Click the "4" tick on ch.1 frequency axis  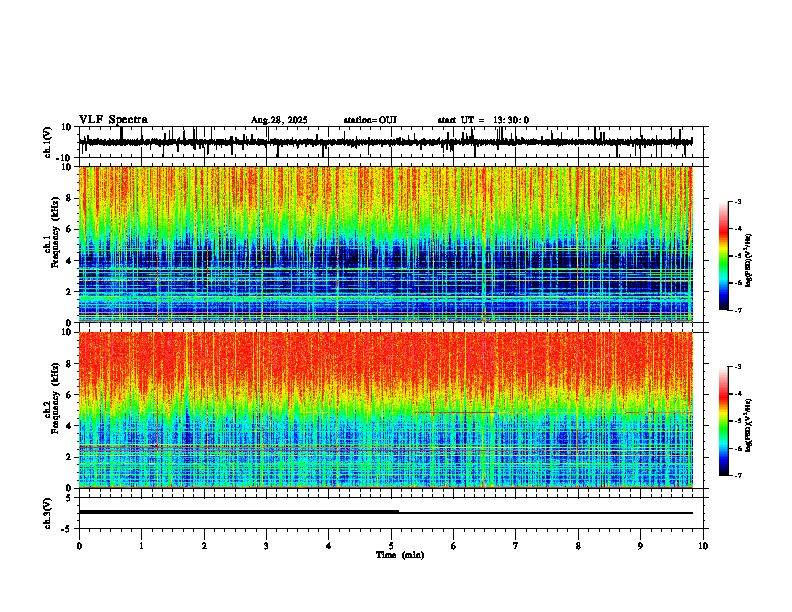[x=70, y=261]
